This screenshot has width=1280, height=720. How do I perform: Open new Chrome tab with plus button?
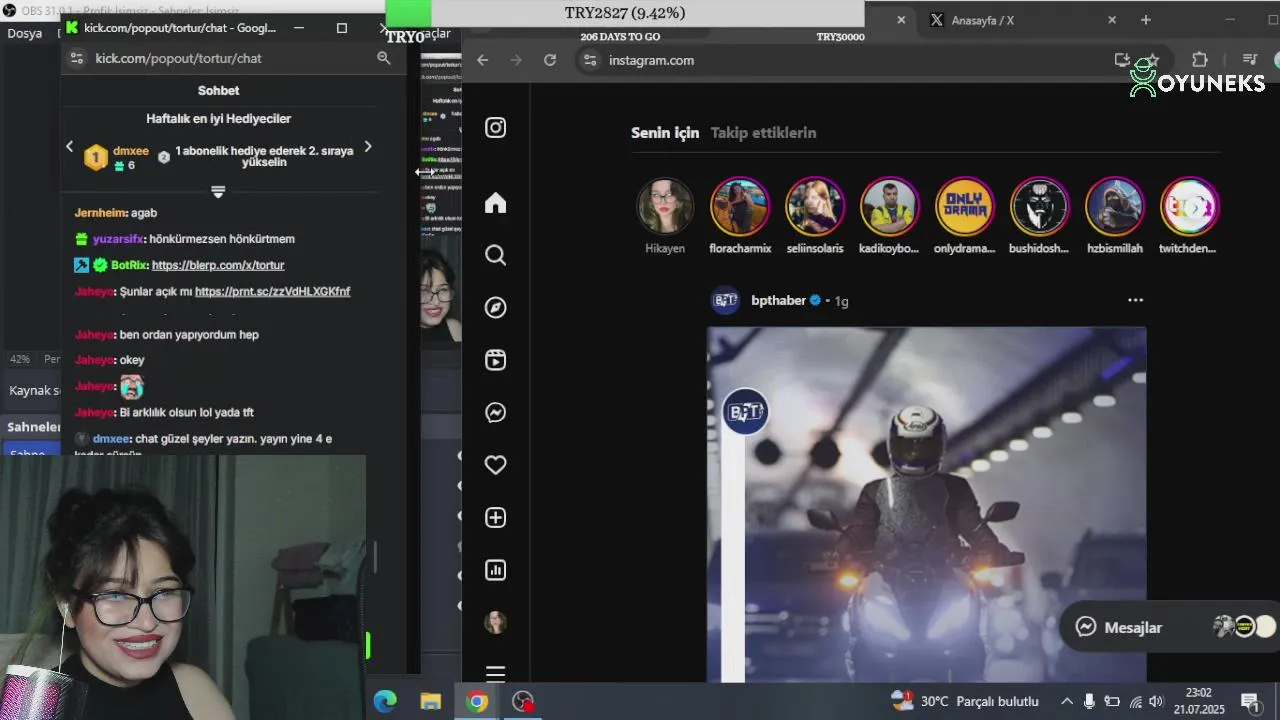click(x=1146, y=20)
